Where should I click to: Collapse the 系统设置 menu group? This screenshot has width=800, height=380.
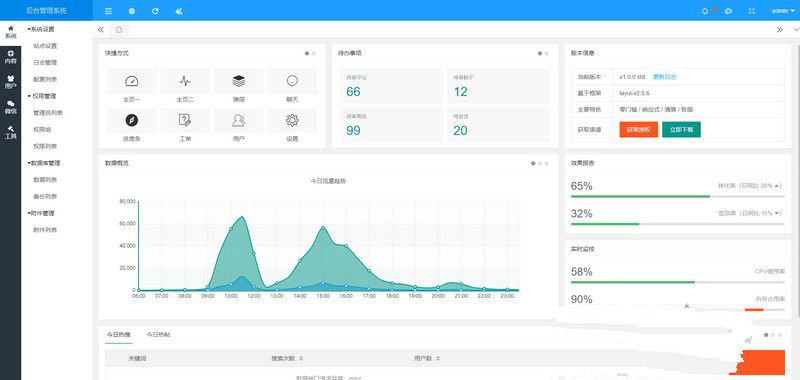[x=41, y=29]
